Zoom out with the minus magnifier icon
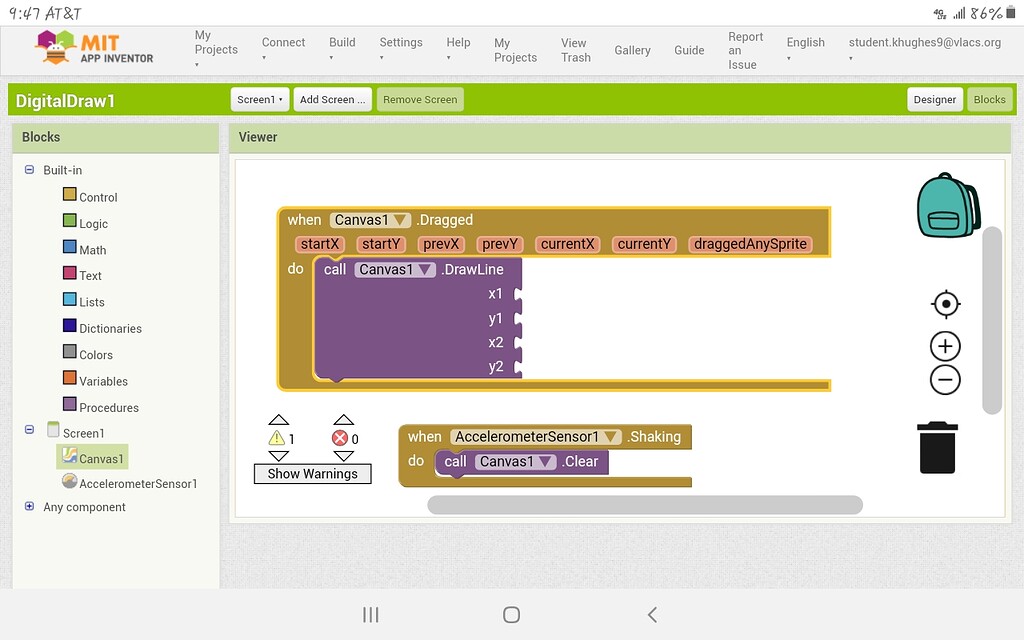 click(x=944, y=379)
